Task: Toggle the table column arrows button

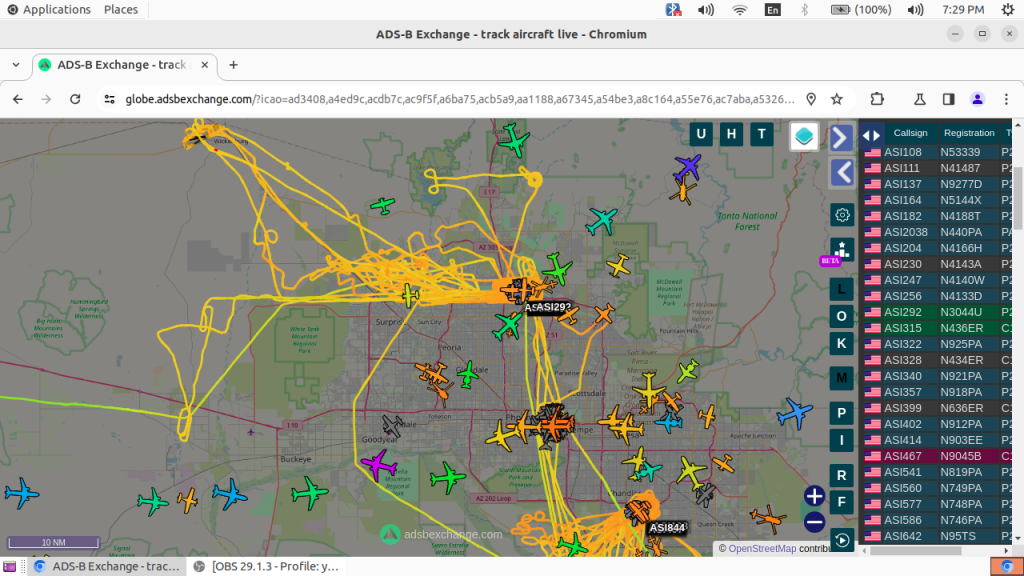Action: click(x=872, y=136)
